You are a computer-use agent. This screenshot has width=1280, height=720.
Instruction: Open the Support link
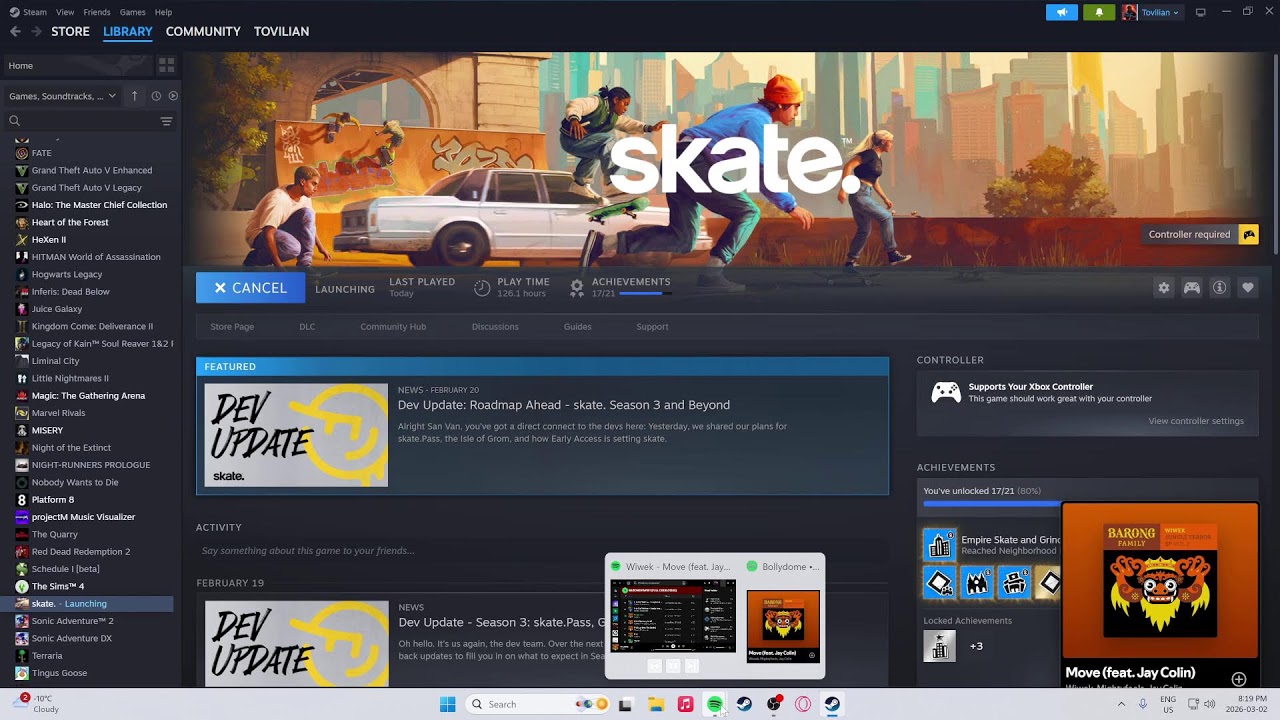pyautogui.click(x=652, y=327)
